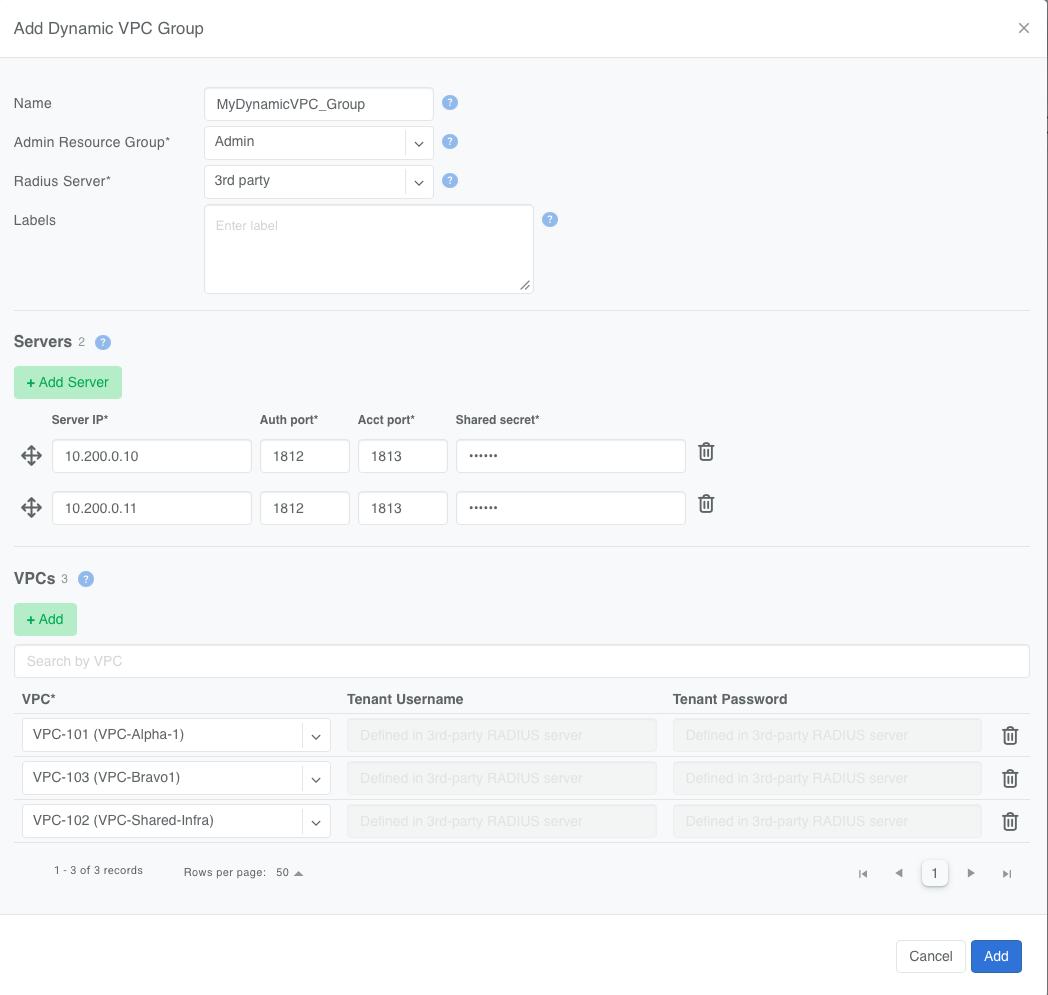This screenshot has height=995, width=1048.
Task: Click move handle for server 10.200.0.11
Action: (31, 508)
